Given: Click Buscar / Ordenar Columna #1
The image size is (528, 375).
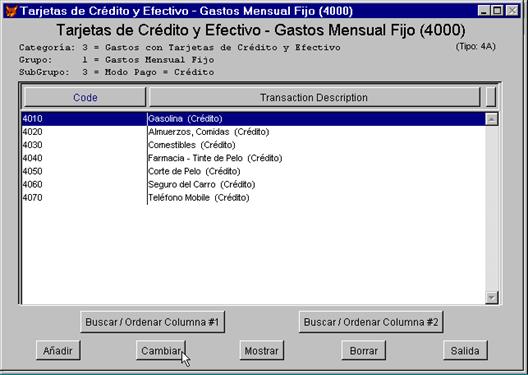Looking at the screenshot, I should (x=152, y=322).
